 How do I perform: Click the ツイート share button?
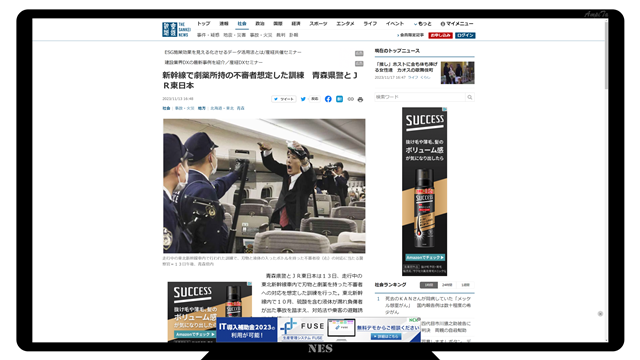(x=284, y=99)
